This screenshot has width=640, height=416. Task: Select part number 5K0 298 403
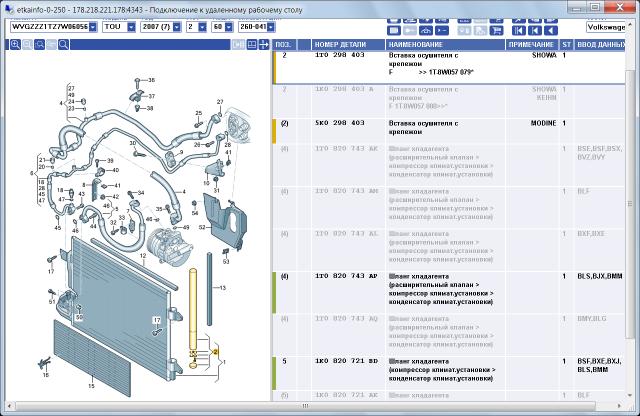point(340,123)
